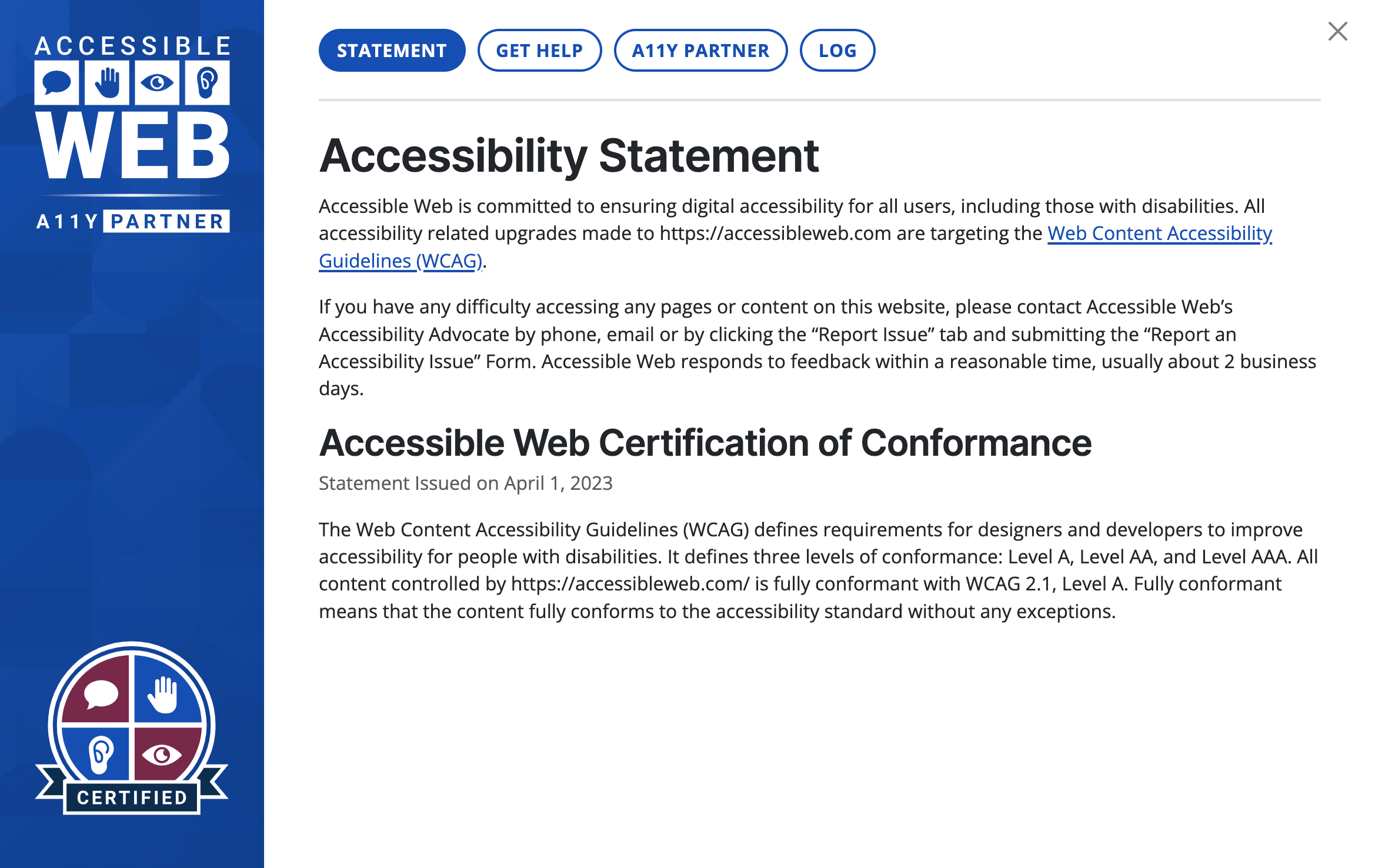Click the Statement Issued on April 1, 2023 text
The height and width of the screenshot is (868, 1375).
pyautogui.click(x=465, y=483)
